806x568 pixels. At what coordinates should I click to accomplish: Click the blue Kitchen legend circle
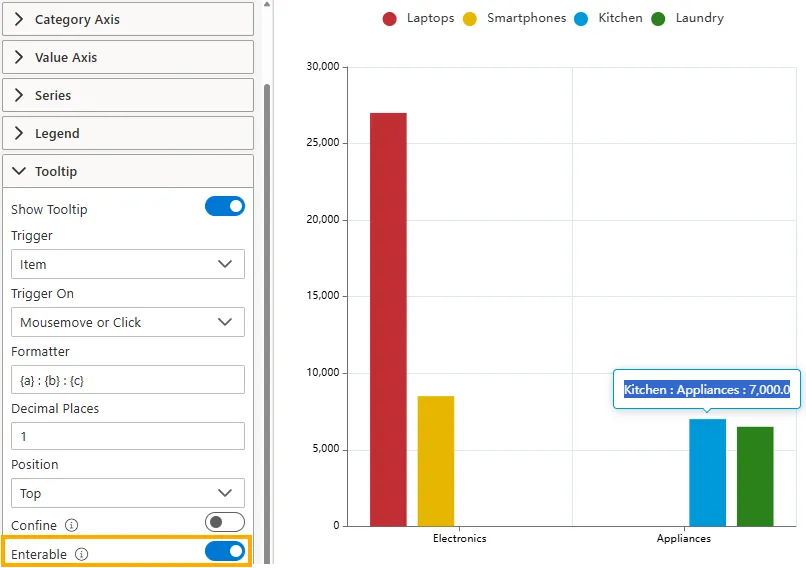582,18
